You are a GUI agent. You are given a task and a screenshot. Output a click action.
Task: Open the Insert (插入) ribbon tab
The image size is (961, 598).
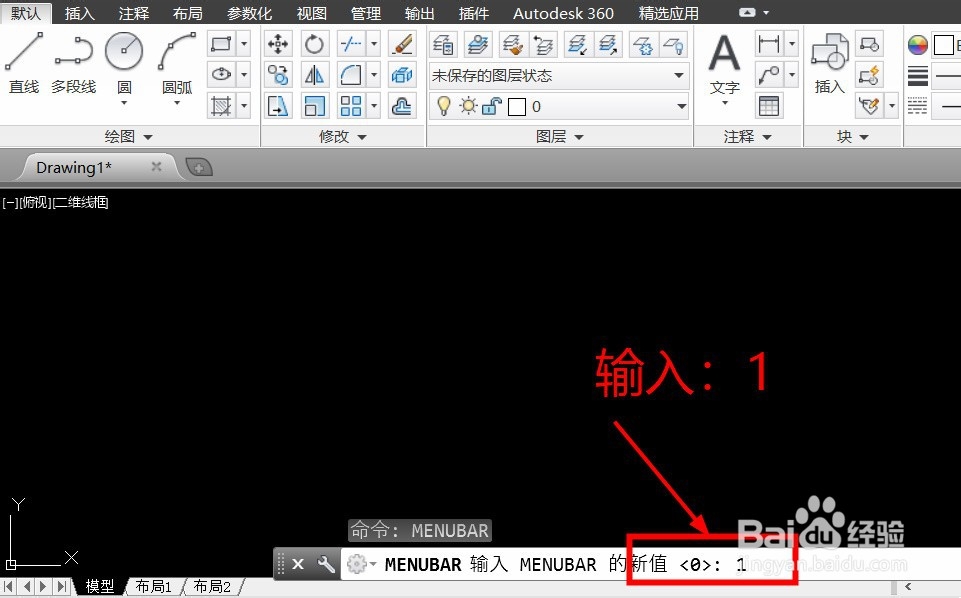point(80,13)
